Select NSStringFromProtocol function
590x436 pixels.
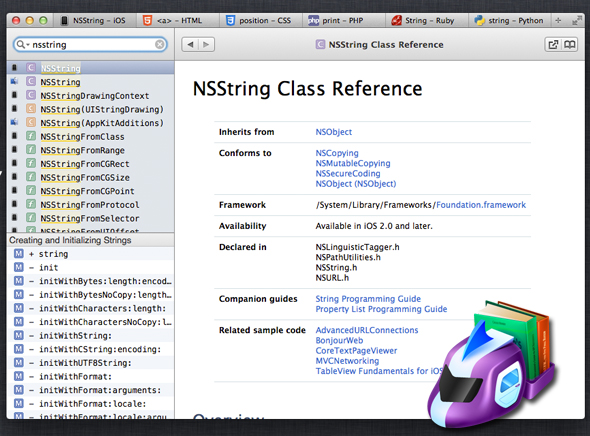tap(90, 205)
